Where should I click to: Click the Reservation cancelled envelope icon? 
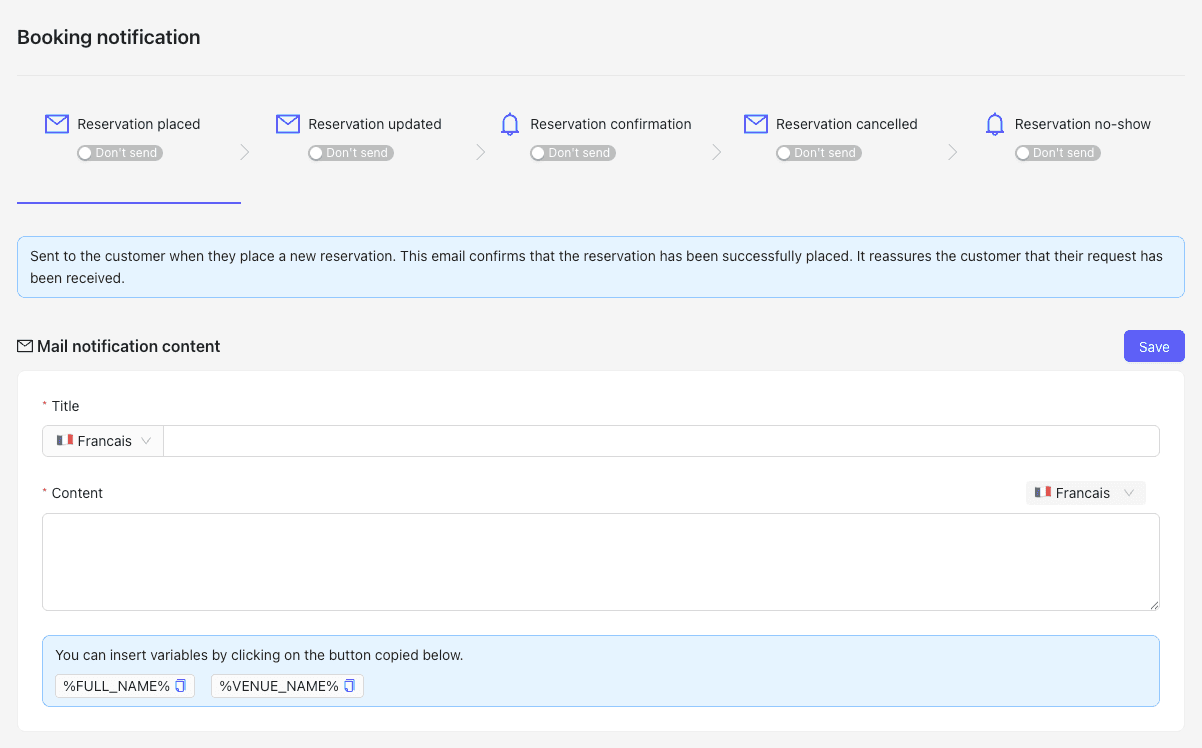point(755,124)
